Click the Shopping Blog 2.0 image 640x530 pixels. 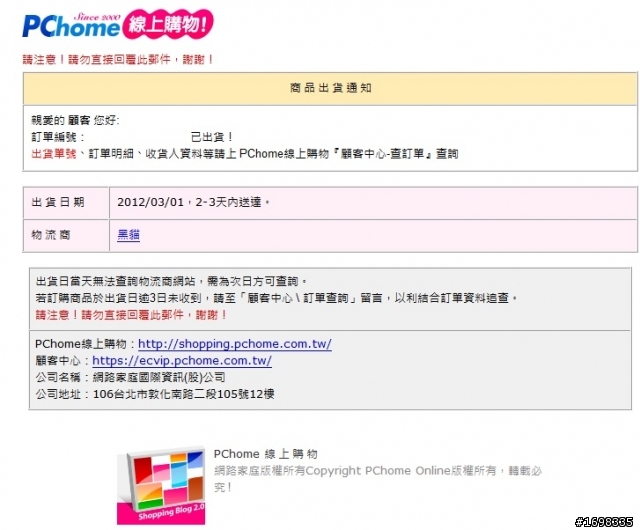click(161, 486)
